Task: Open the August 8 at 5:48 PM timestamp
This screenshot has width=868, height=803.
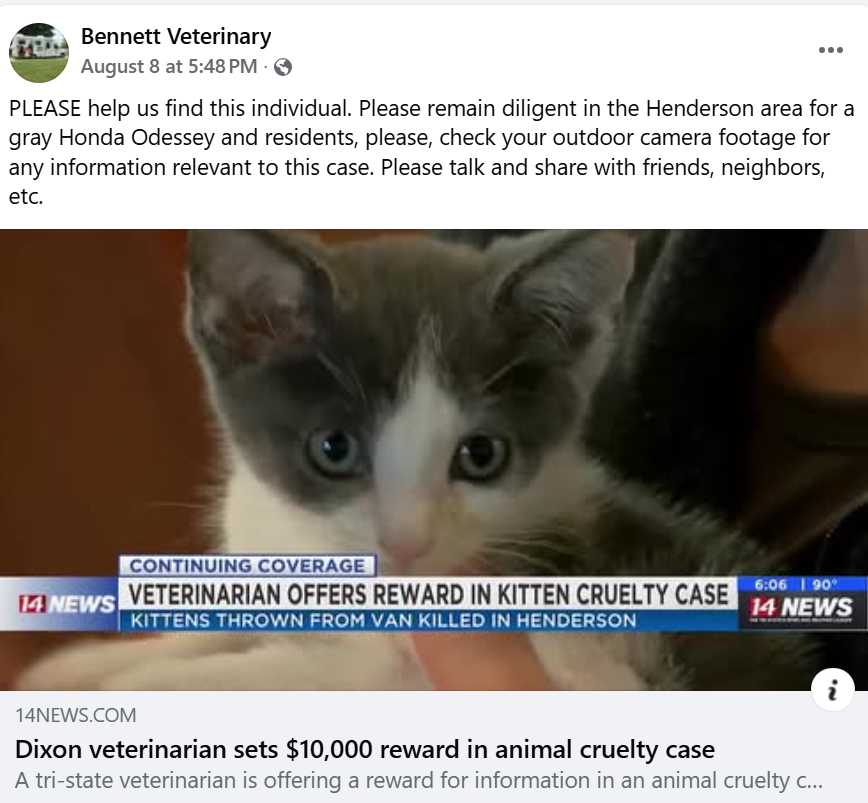Action: [169, 66]
